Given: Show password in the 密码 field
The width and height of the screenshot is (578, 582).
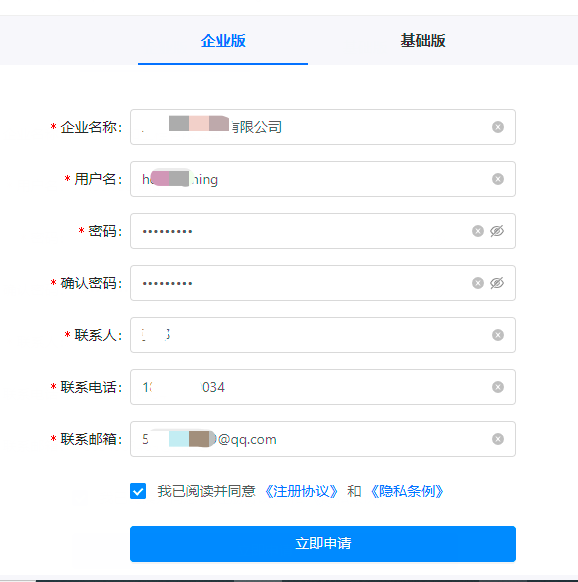Looking at the screenshot, I should tap(497, 231).
